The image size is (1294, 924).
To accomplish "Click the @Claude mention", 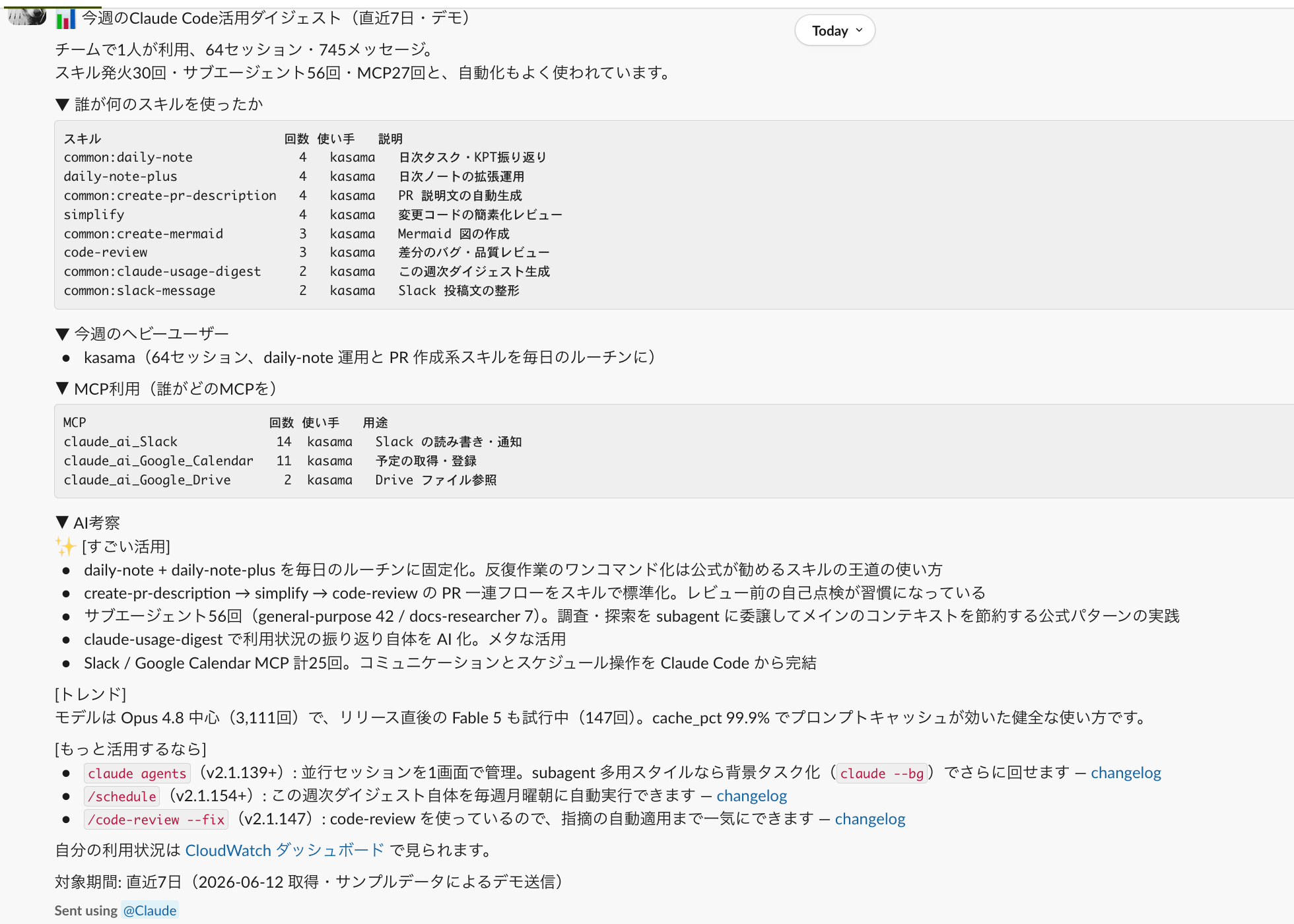I will (150, 911).
